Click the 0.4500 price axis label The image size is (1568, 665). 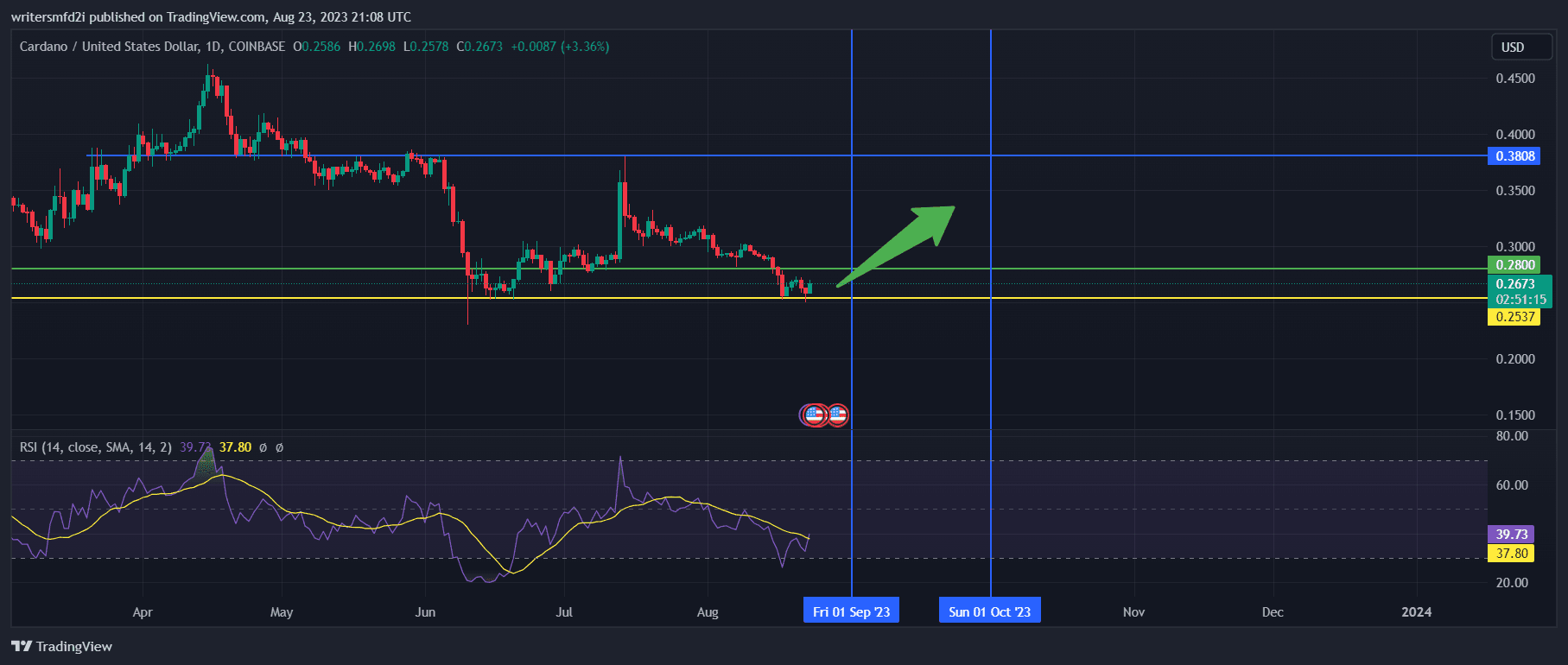pos(1515,79)
